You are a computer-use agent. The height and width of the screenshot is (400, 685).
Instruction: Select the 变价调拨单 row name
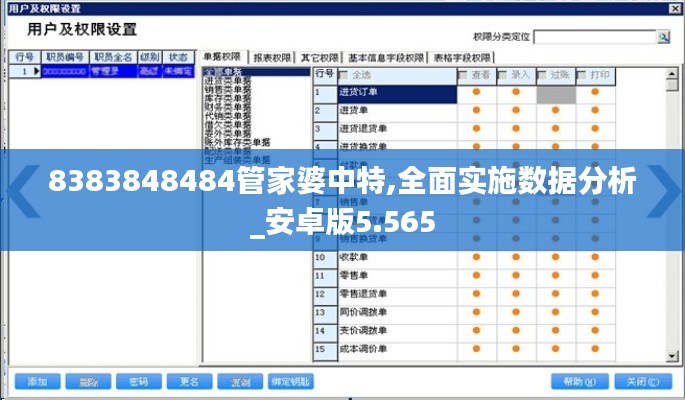coord(363,331)
